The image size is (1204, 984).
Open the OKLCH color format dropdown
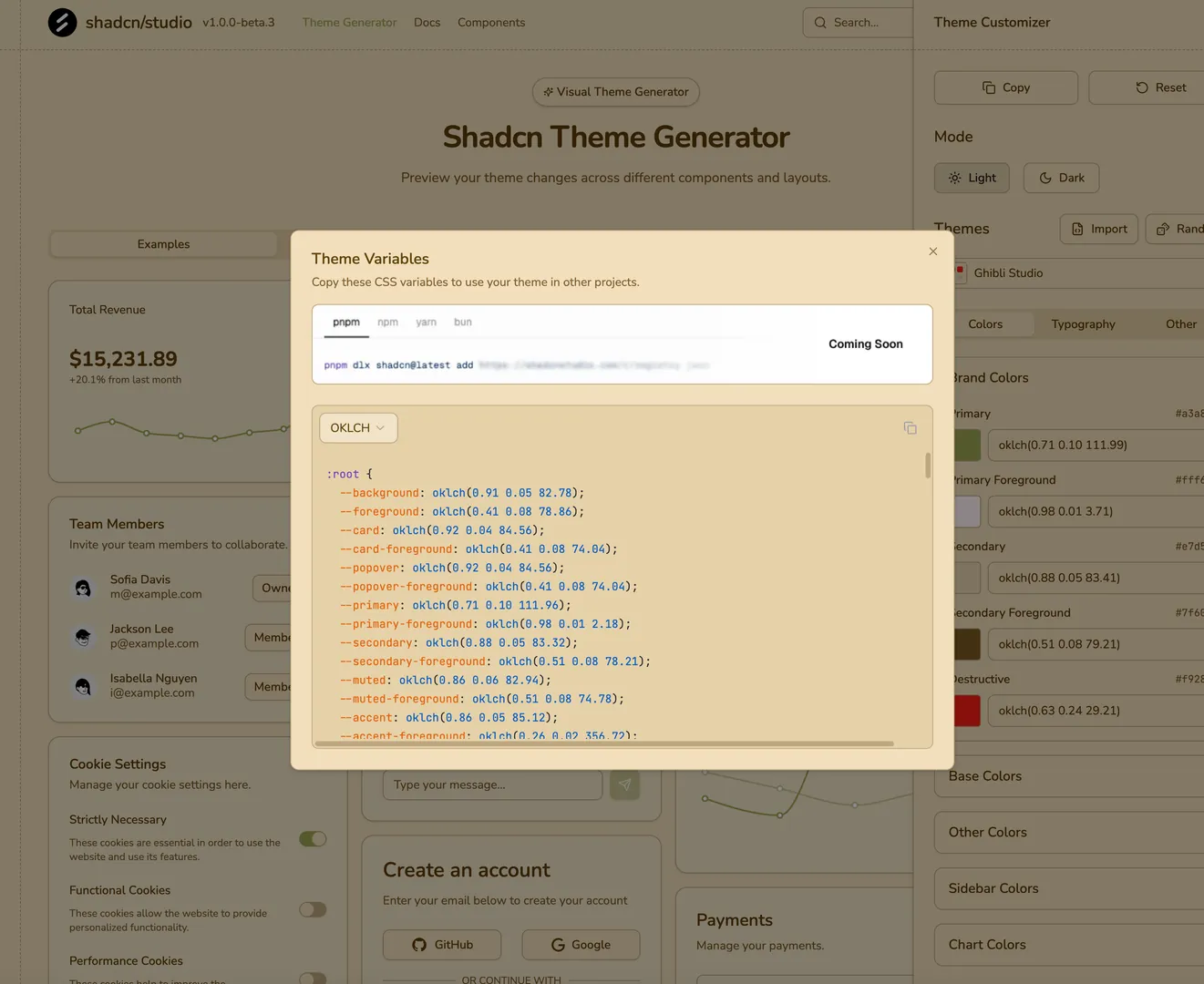[x=357, y=427]
